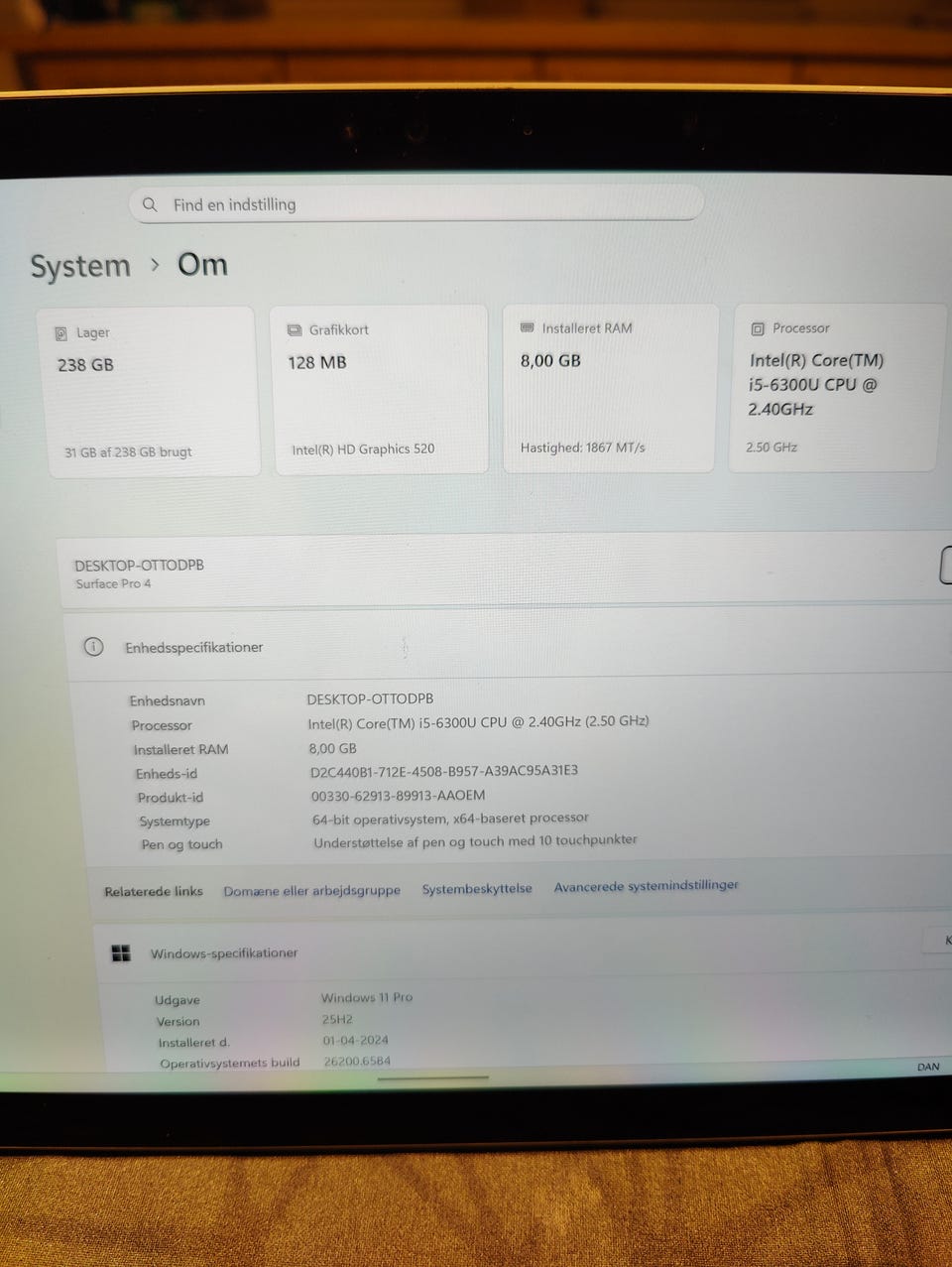Click copy button beside Windows-specifikationer
Screen dimensions: 952x1267
[938, 940]
